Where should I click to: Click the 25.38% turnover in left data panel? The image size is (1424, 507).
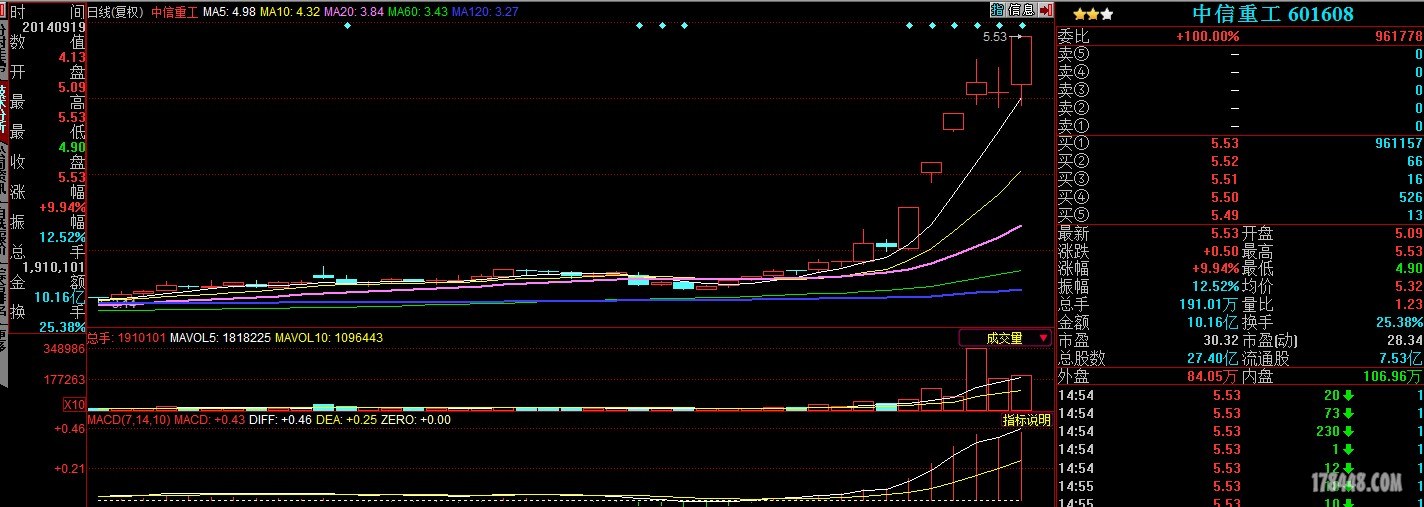[62, 327]
